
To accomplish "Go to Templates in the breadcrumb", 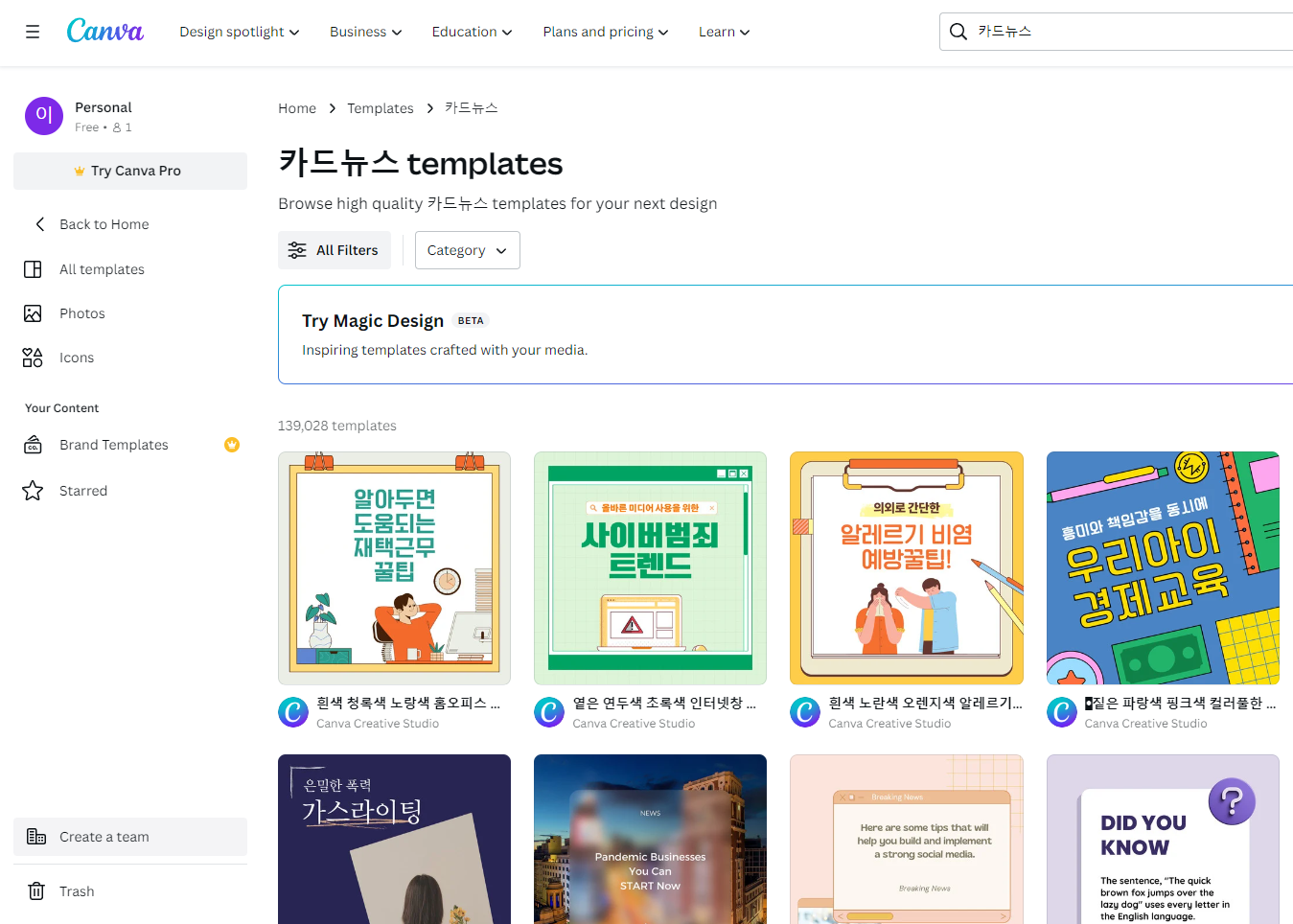I will (381, 108).
